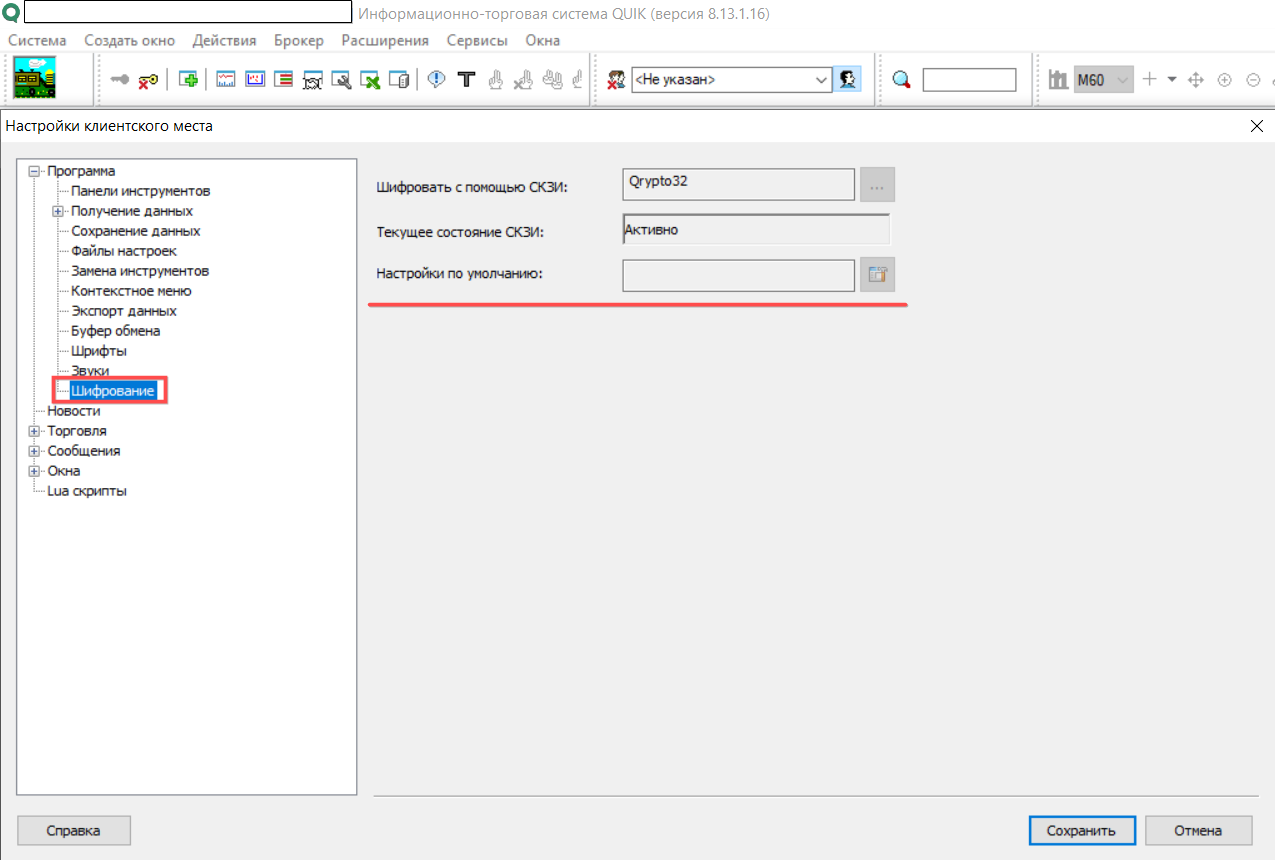Expand the Сообщения tree node
This screenshot has width=1275, height=860.
34,451
